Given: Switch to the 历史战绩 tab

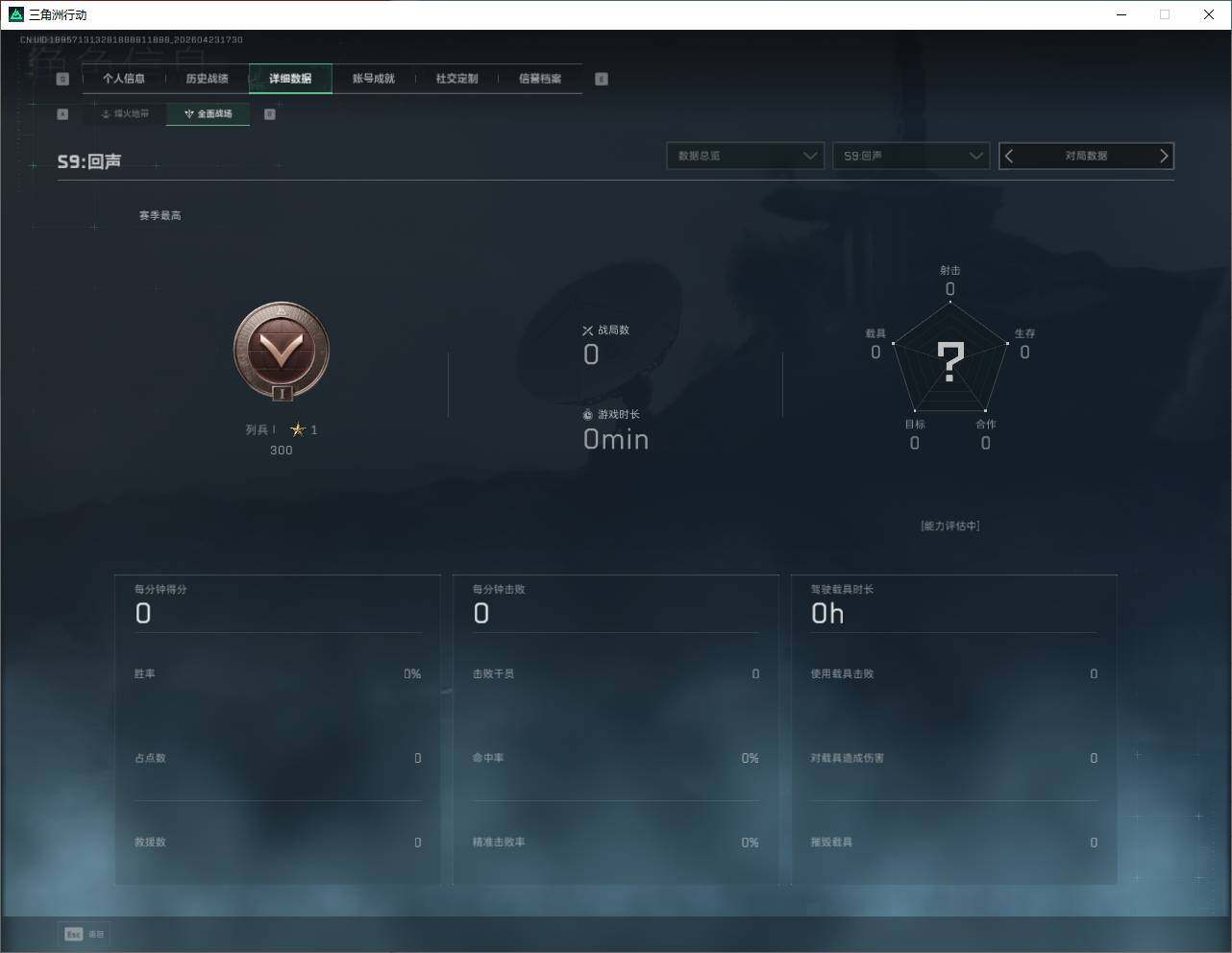Looking at the screenshot, I should click(x=207, y=79).
